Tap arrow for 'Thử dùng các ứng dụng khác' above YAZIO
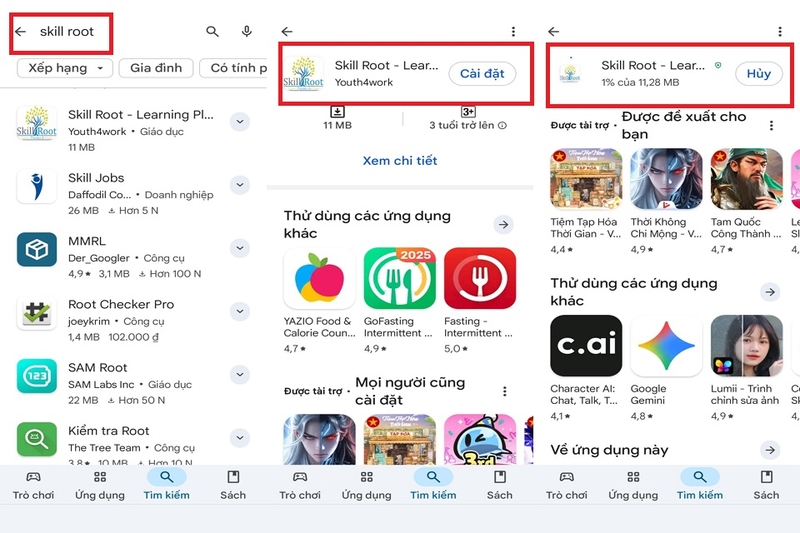This screenshot has width=800, height=533. point(504,224)
